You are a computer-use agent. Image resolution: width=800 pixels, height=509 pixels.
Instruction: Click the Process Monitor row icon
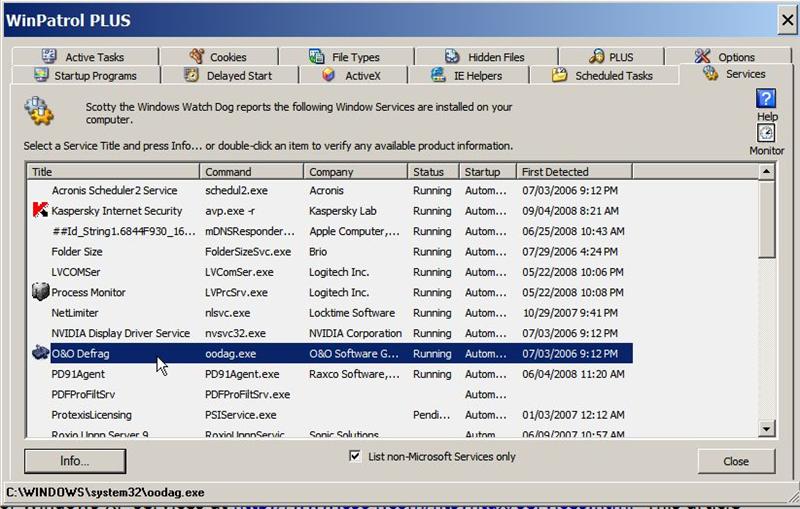(x=40, y=292)
